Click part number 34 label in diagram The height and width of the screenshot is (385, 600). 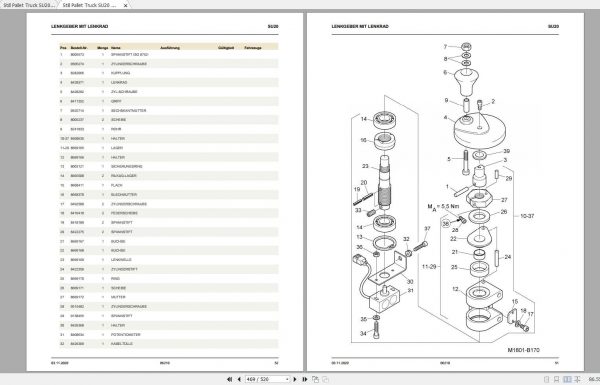[363, 333]
